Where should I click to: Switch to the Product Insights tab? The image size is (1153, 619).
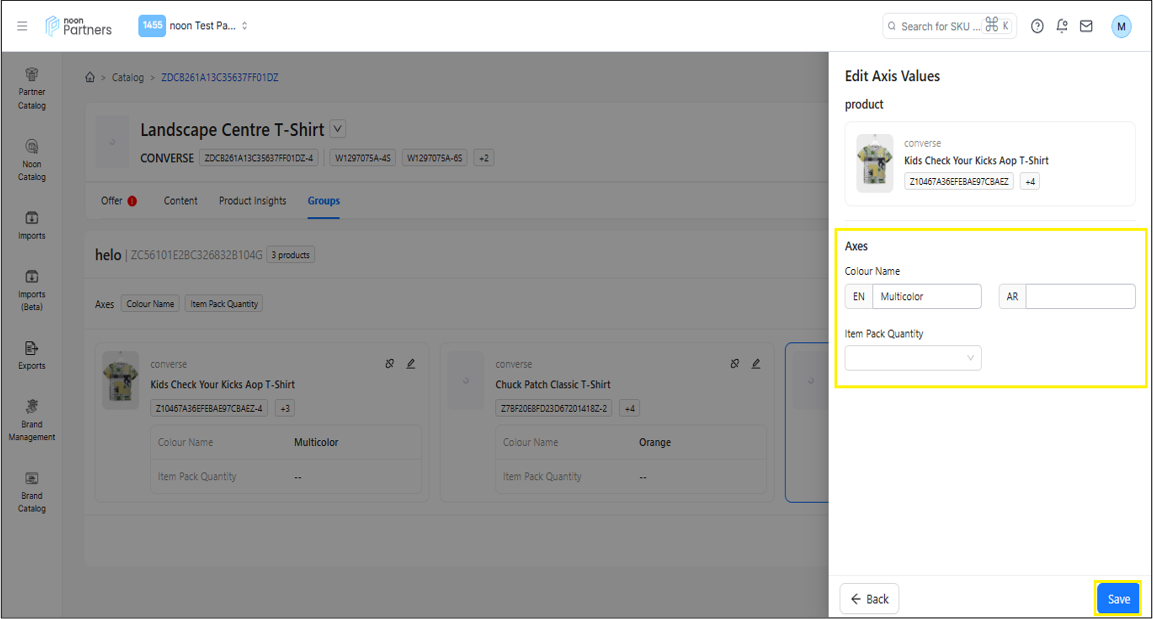tap(252, 201)
